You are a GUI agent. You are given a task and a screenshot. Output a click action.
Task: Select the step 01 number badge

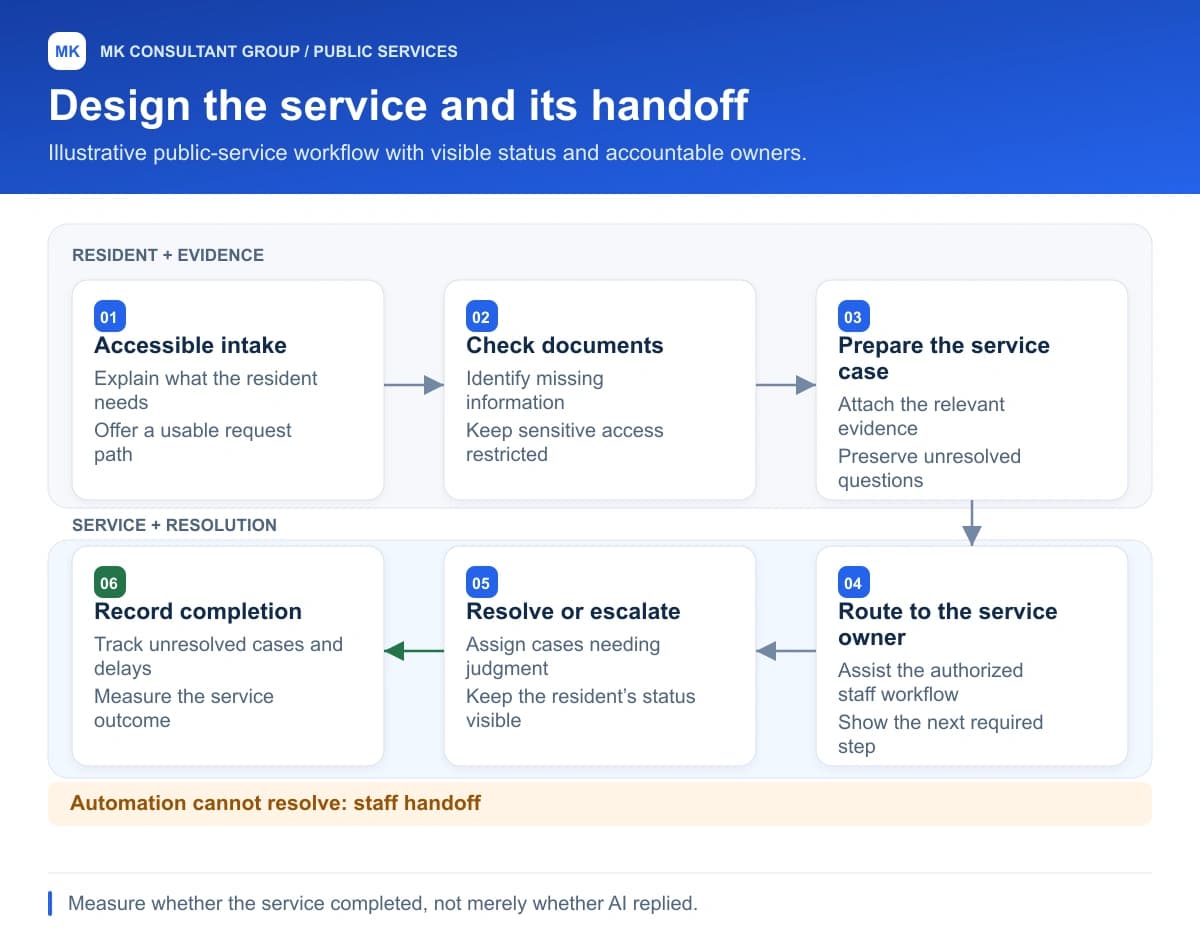(109, 317)
